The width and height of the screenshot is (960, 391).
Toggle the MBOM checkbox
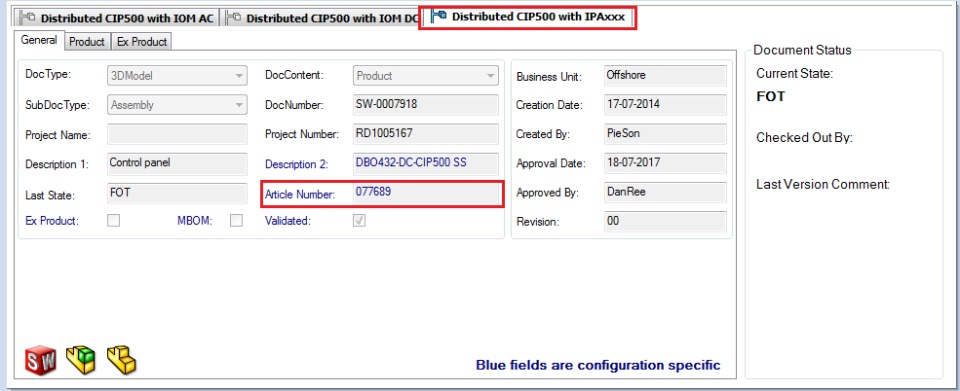pos(236,220)
